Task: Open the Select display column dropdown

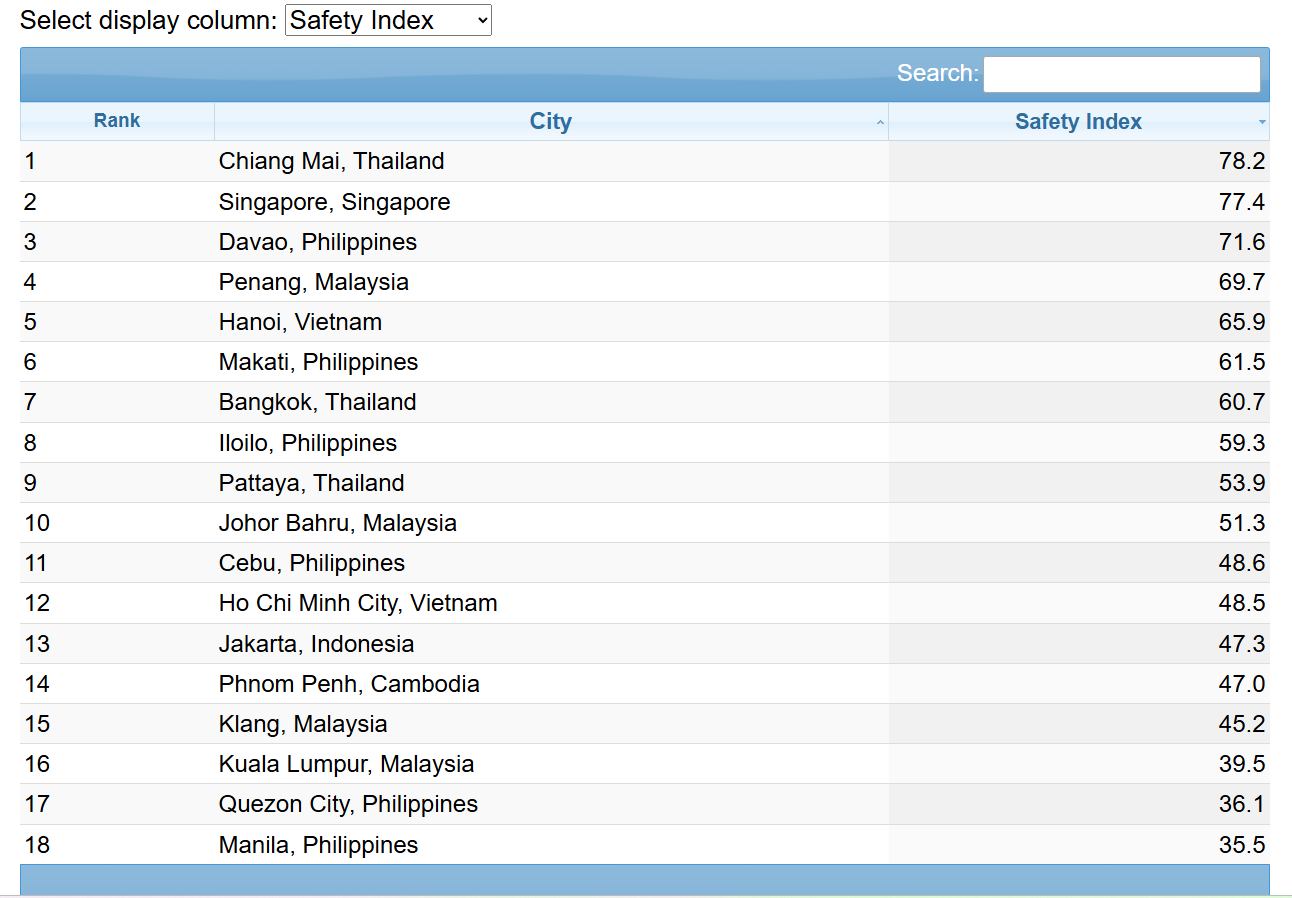Action: click(x=388, y=20)
